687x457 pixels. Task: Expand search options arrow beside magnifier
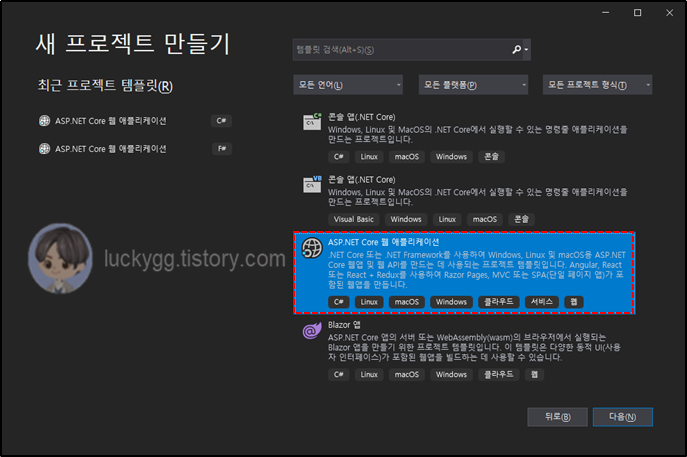coord(527,50)
